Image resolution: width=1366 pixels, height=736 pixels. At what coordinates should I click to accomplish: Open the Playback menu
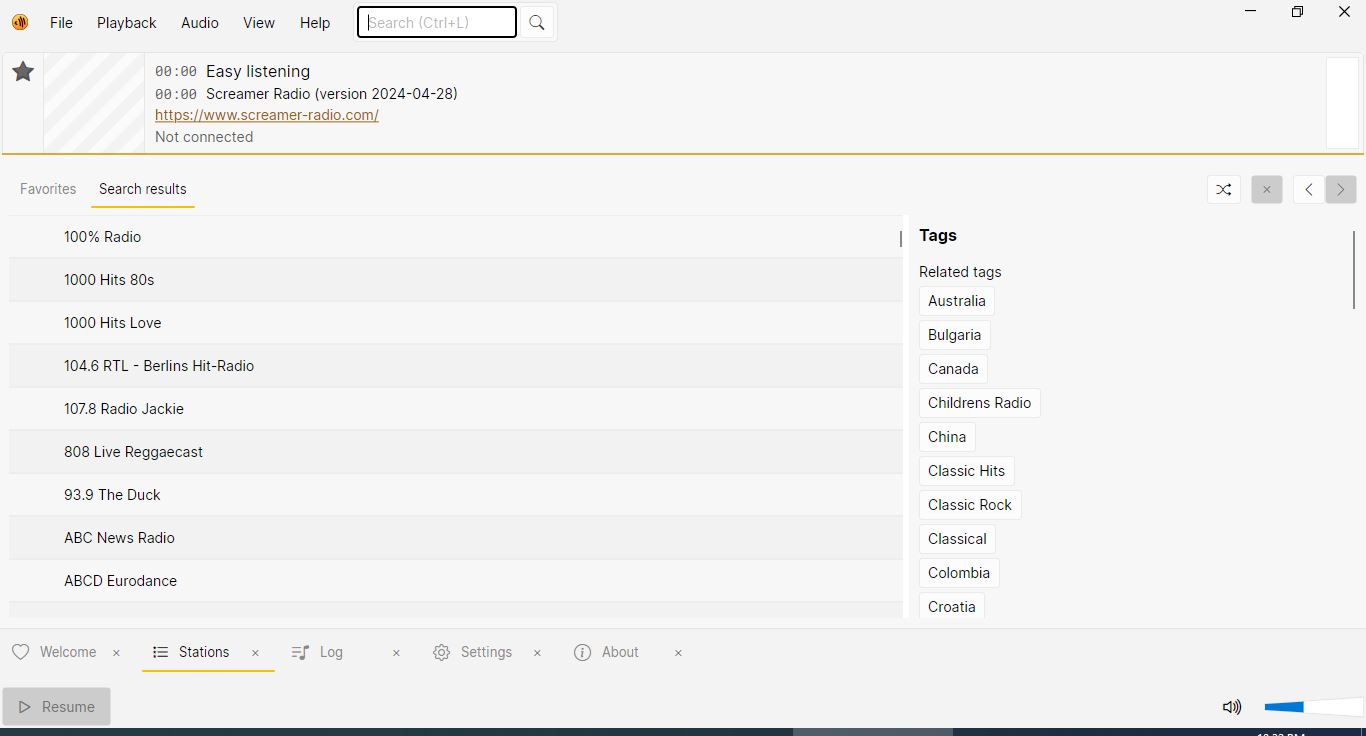(x=127, y=23)
